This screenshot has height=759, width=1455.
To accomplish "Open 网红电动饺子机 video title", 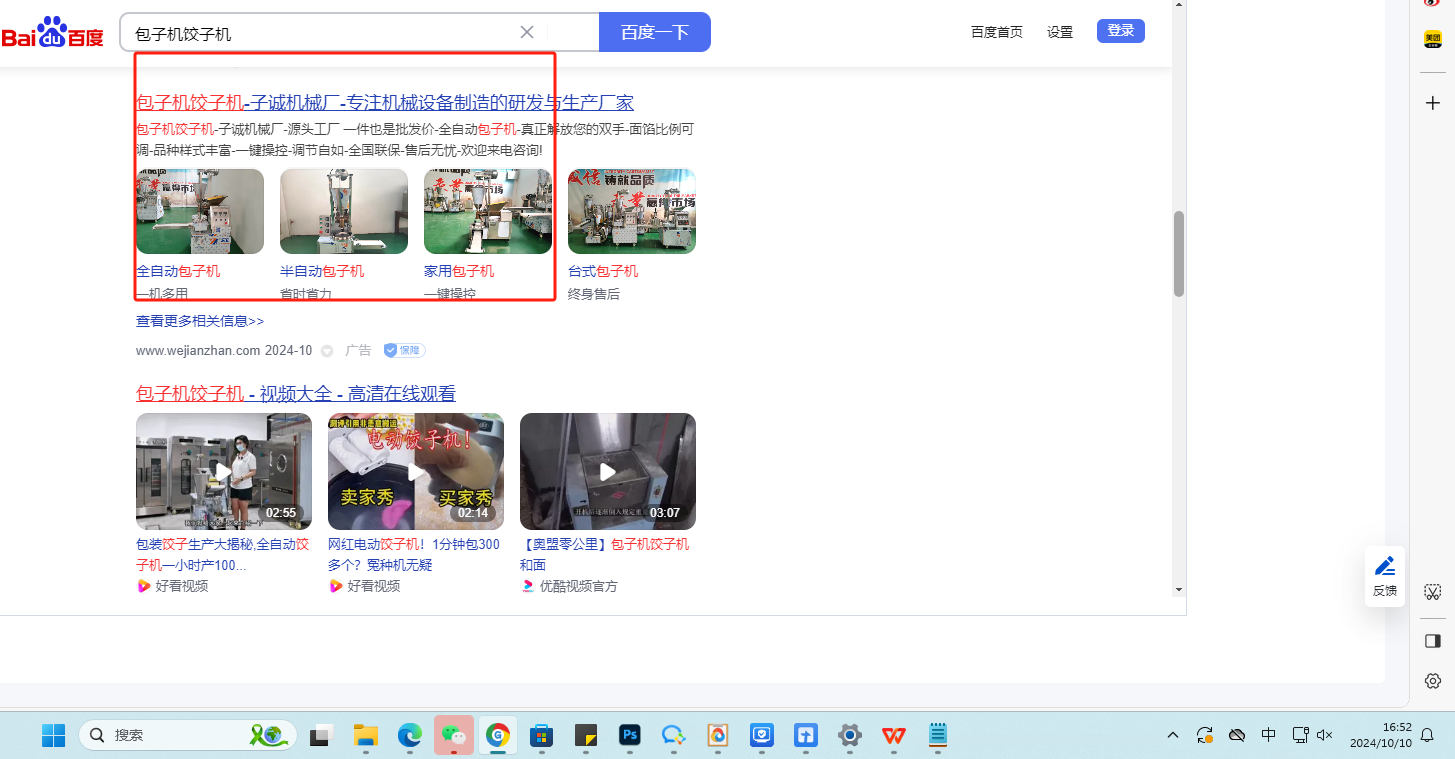I will 414,555.
